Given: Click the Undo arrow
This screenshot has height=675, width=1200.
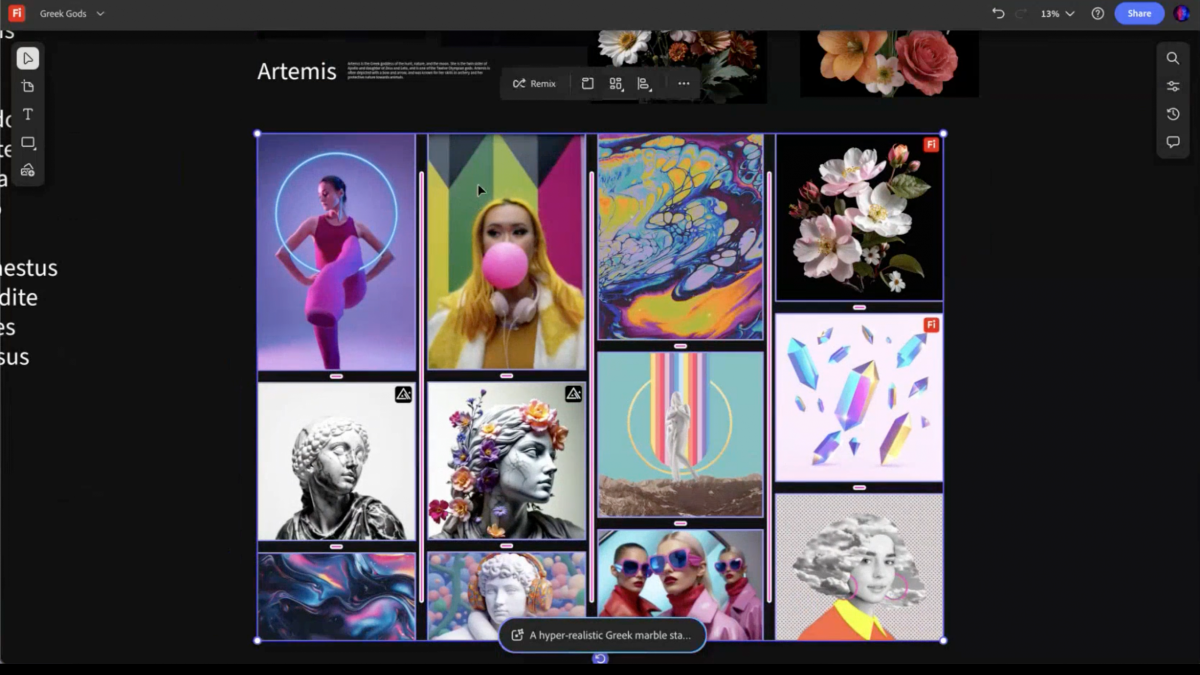Looking at the screenshot, I should click(x=998, y=14).
